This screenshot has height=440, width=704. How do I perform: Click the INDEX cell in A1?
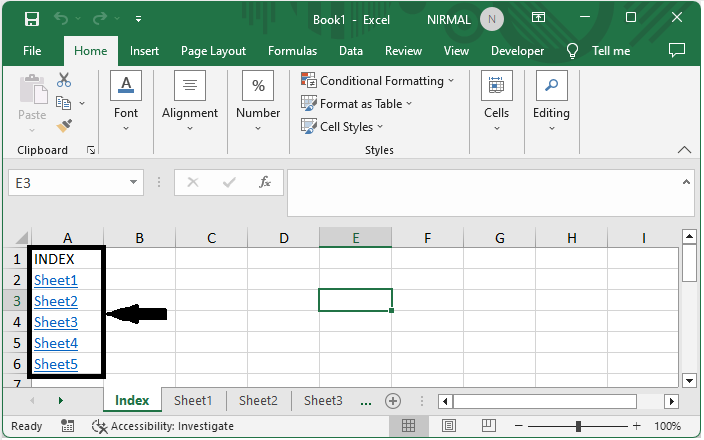pos(67,259)
